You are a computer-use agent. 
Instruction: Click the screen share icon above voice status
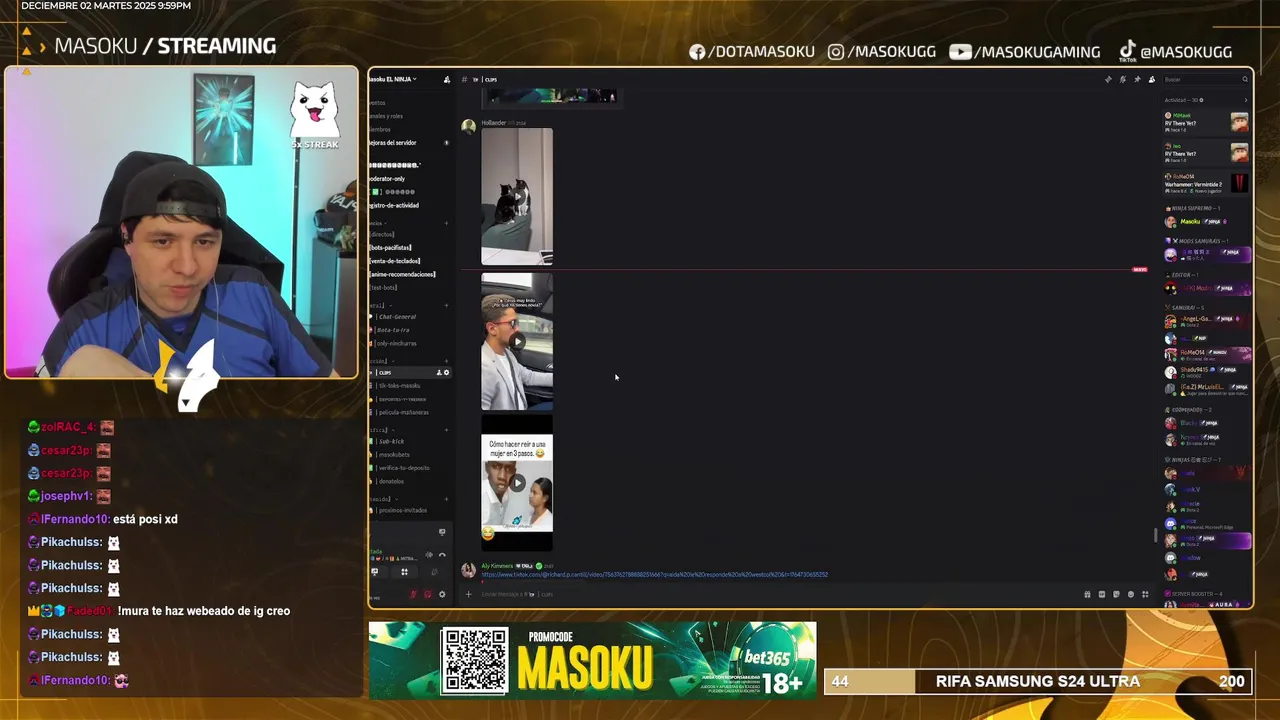[442, 532]
